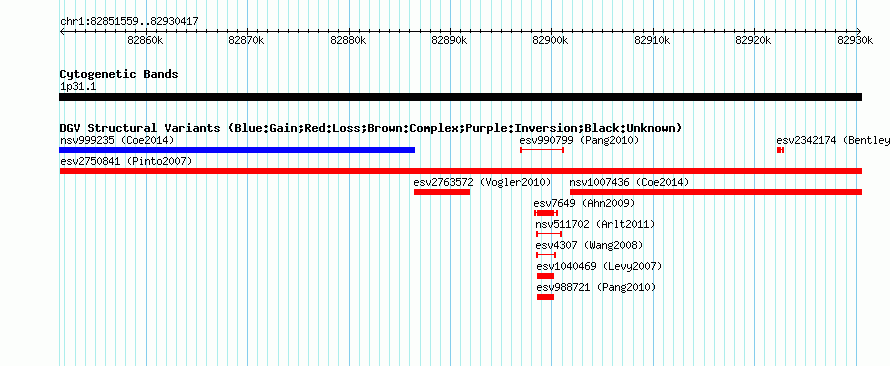The height and width of the screenshot is (366, 890).
Task: Click the 82920k ruler tick label
Action: pos(753,41)
